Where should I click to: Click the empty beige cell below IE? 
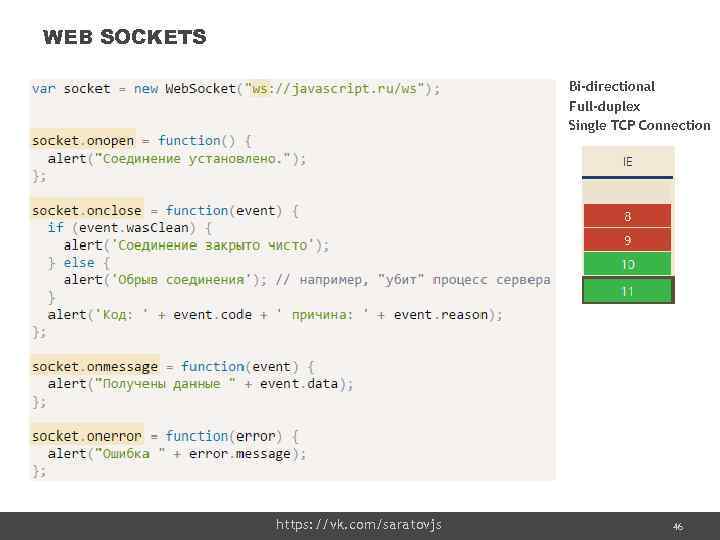pos(628,190)
